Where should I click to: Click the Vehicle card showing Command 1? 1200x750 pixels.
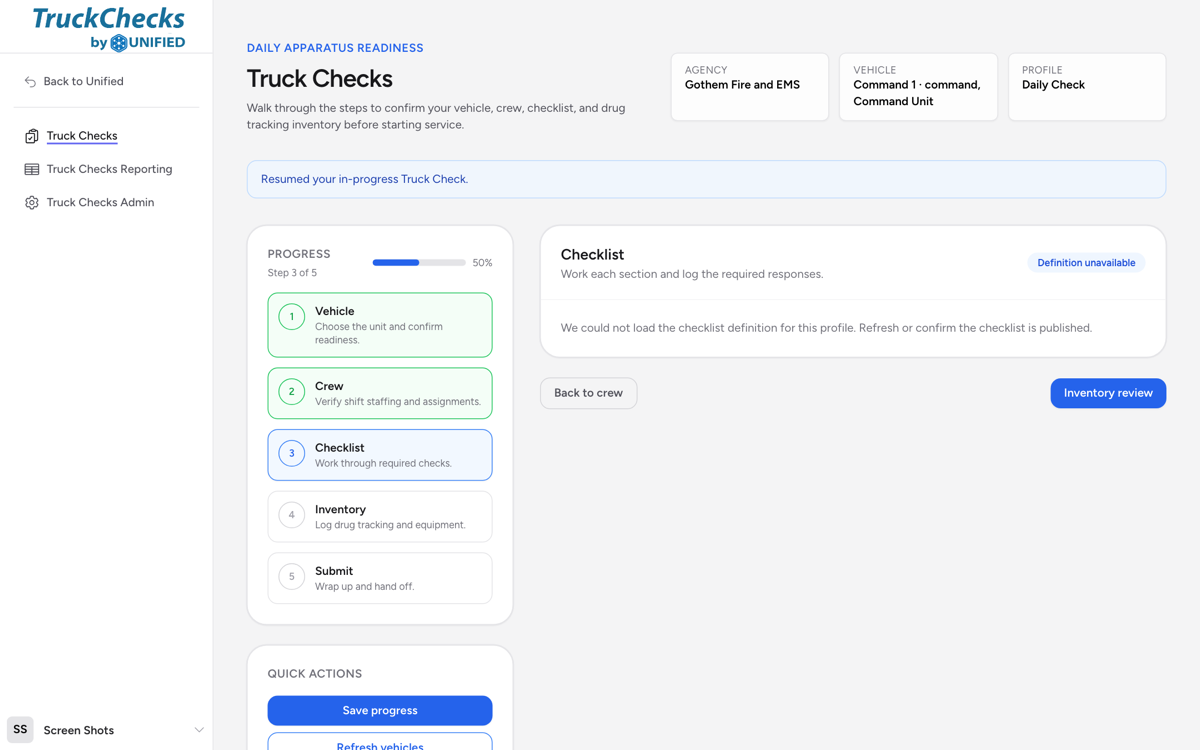coord(918,87)
